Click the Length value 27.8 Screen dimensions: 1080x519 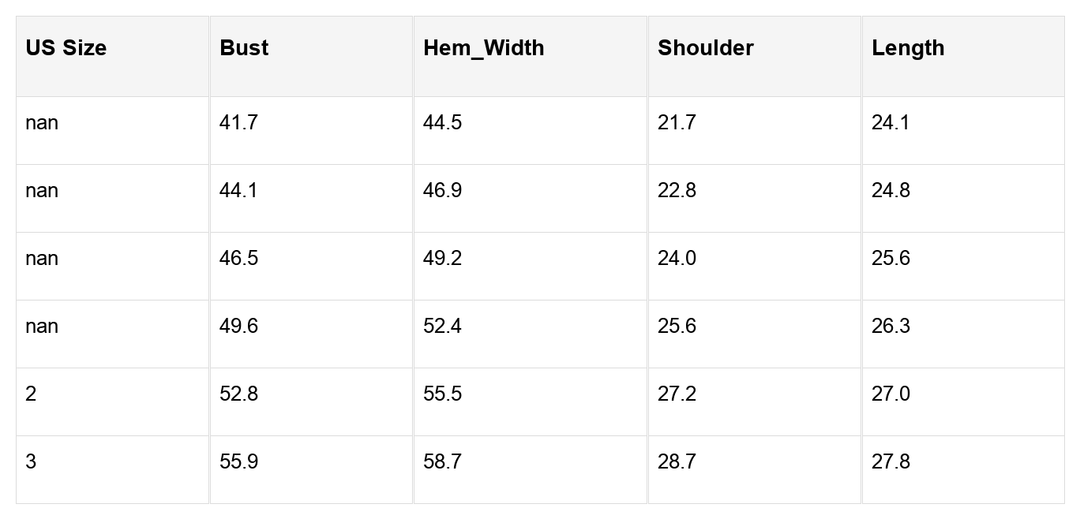tap(890, 462)
